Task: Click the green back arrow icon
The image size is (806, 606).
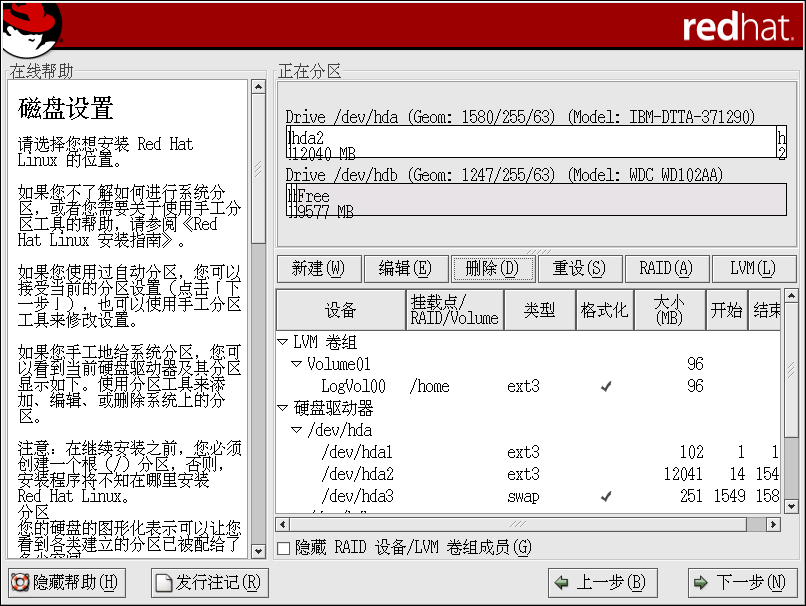Action: 562,582
